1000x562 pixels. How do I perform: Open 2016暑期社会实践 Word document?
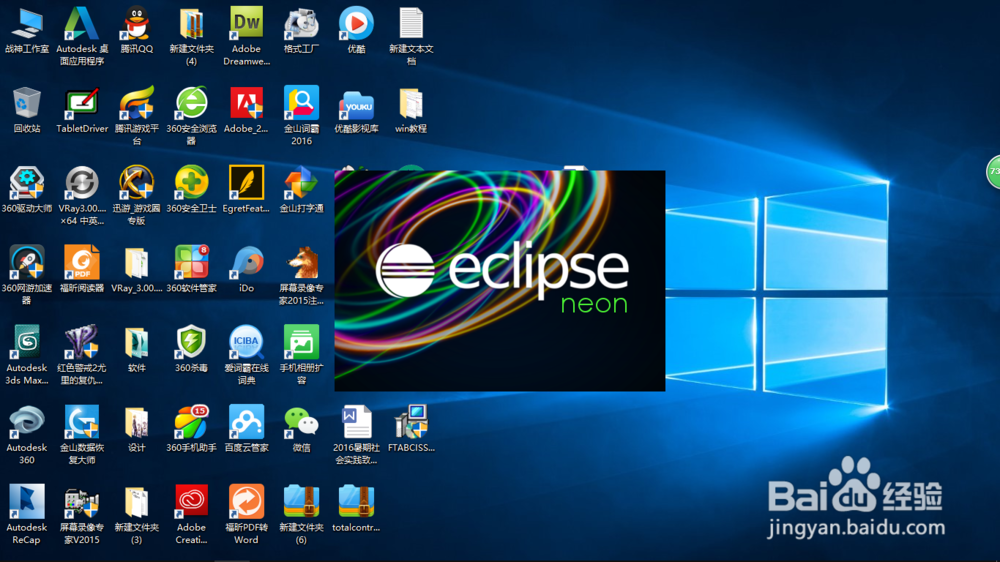356,422
